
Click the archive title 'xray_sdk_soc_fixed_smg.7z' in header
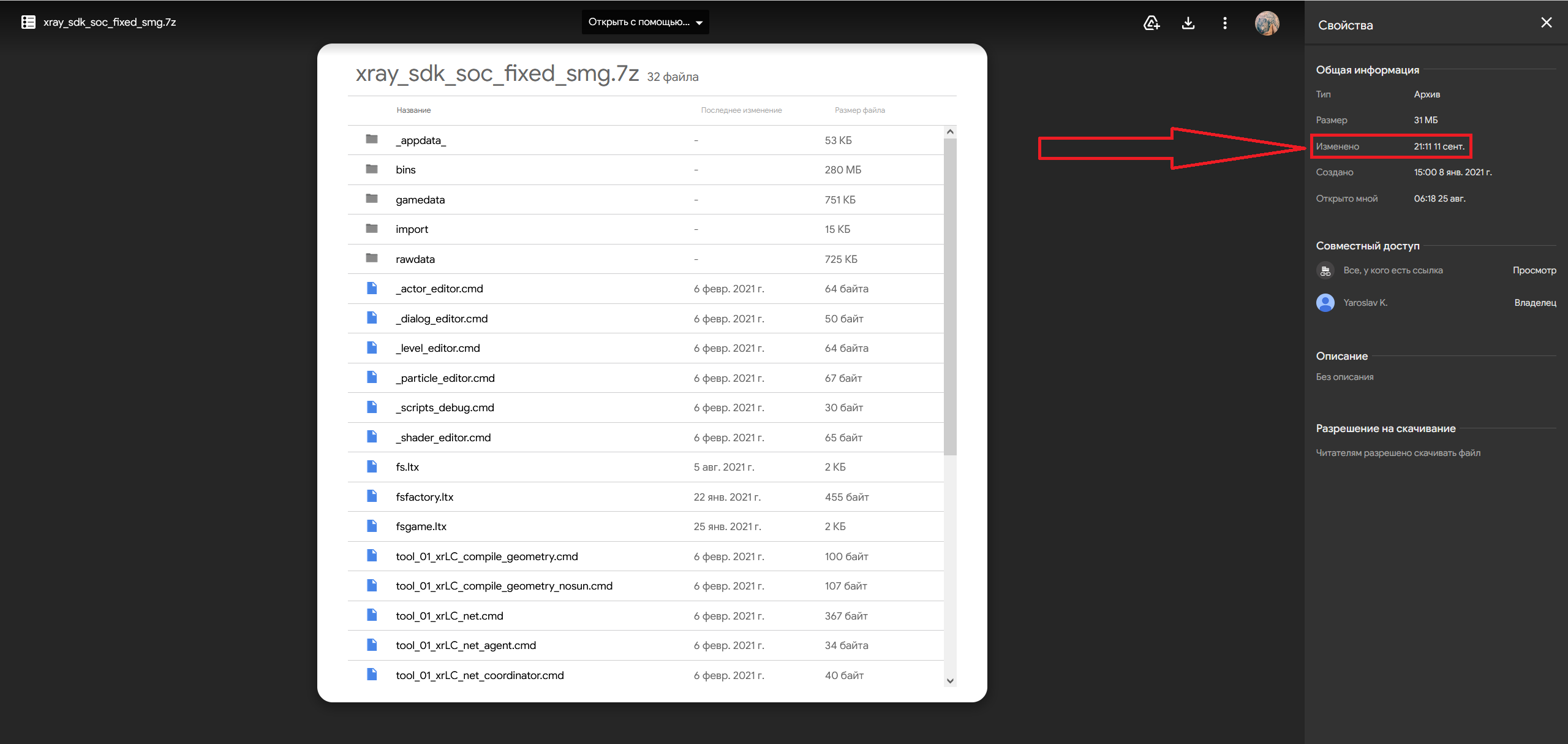pyautogui.click(x=110, y=22)
